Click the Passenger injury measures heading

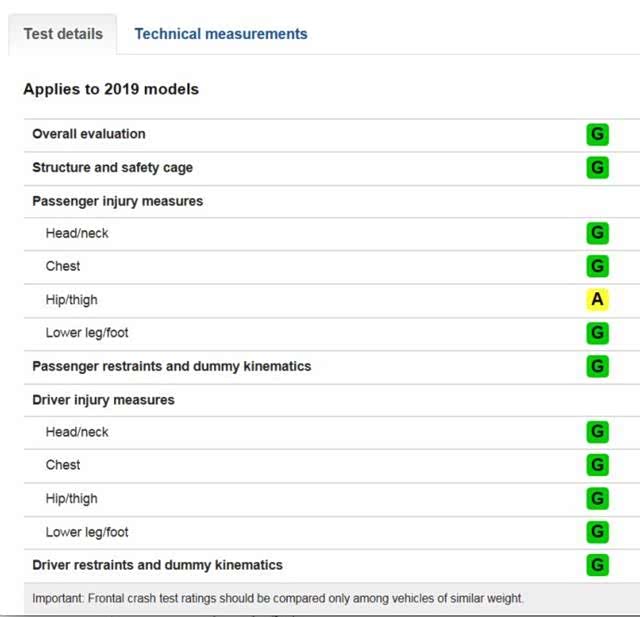click(x=117, y=201)
